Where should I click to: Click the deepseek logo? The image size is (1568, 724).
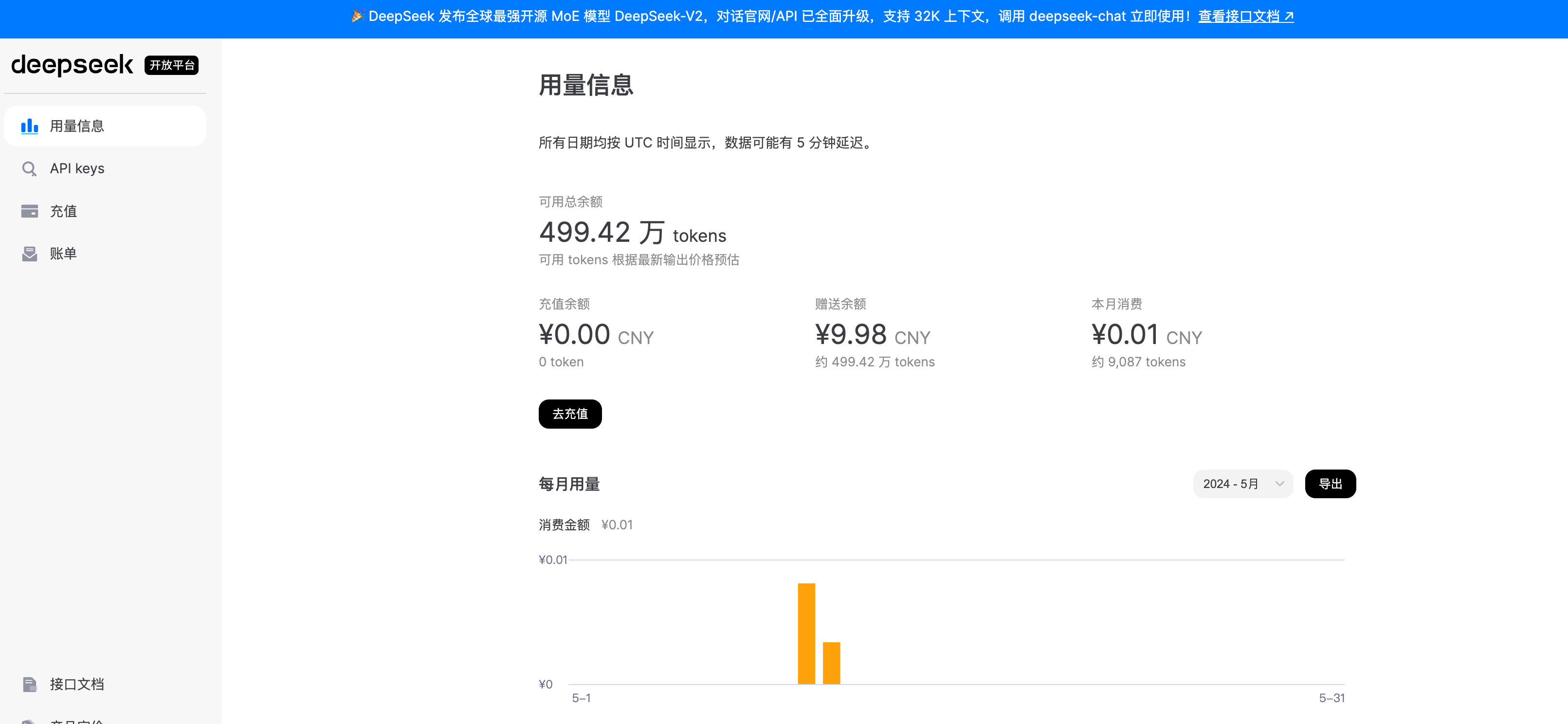pos(72,65)
